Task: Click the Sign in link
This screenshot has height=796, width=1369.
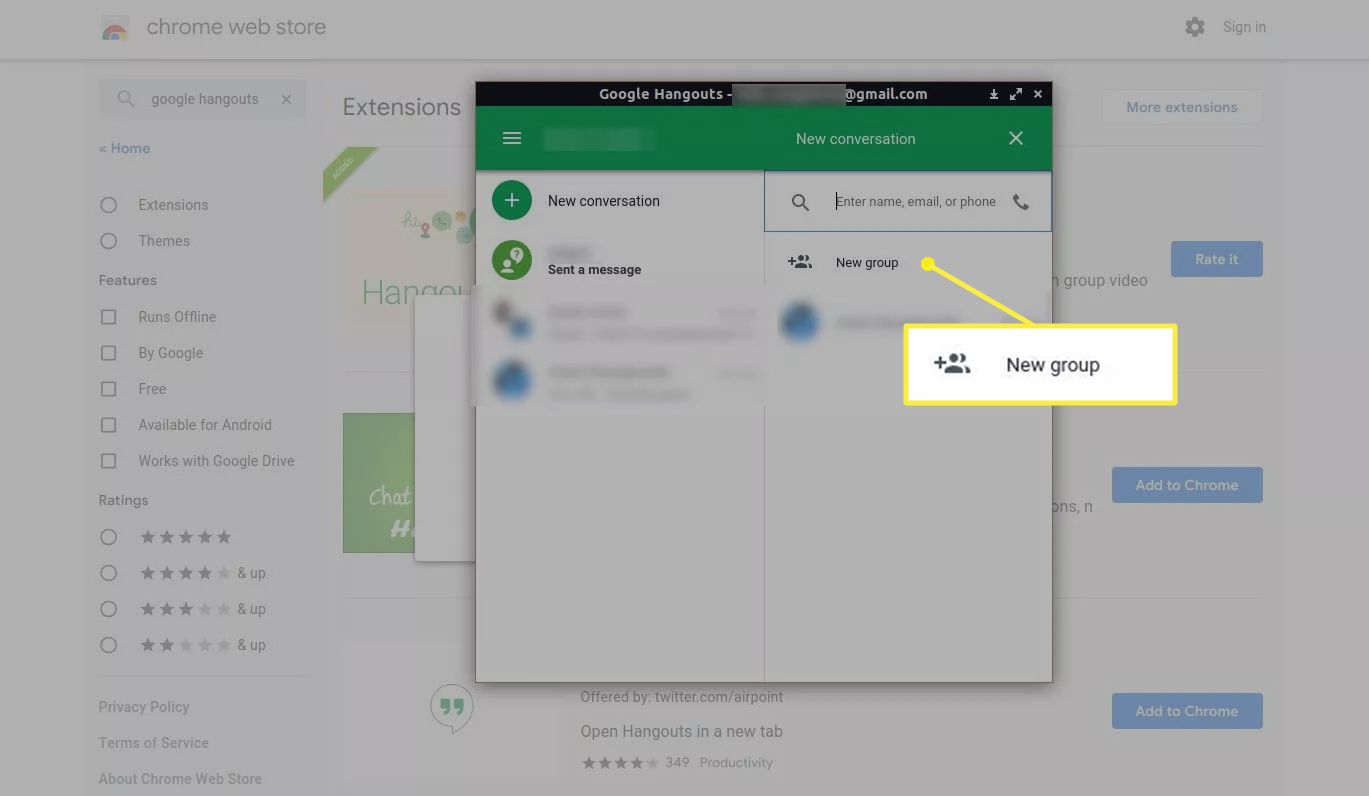Action: point(1244,27)
